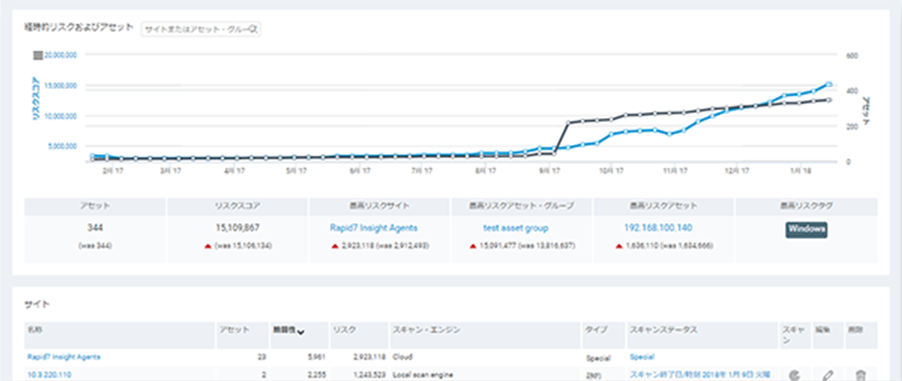Open Rapid7 Insight Agents highest risk site
902x381 pixels.
pyautogui.click(x=374, y=228)
